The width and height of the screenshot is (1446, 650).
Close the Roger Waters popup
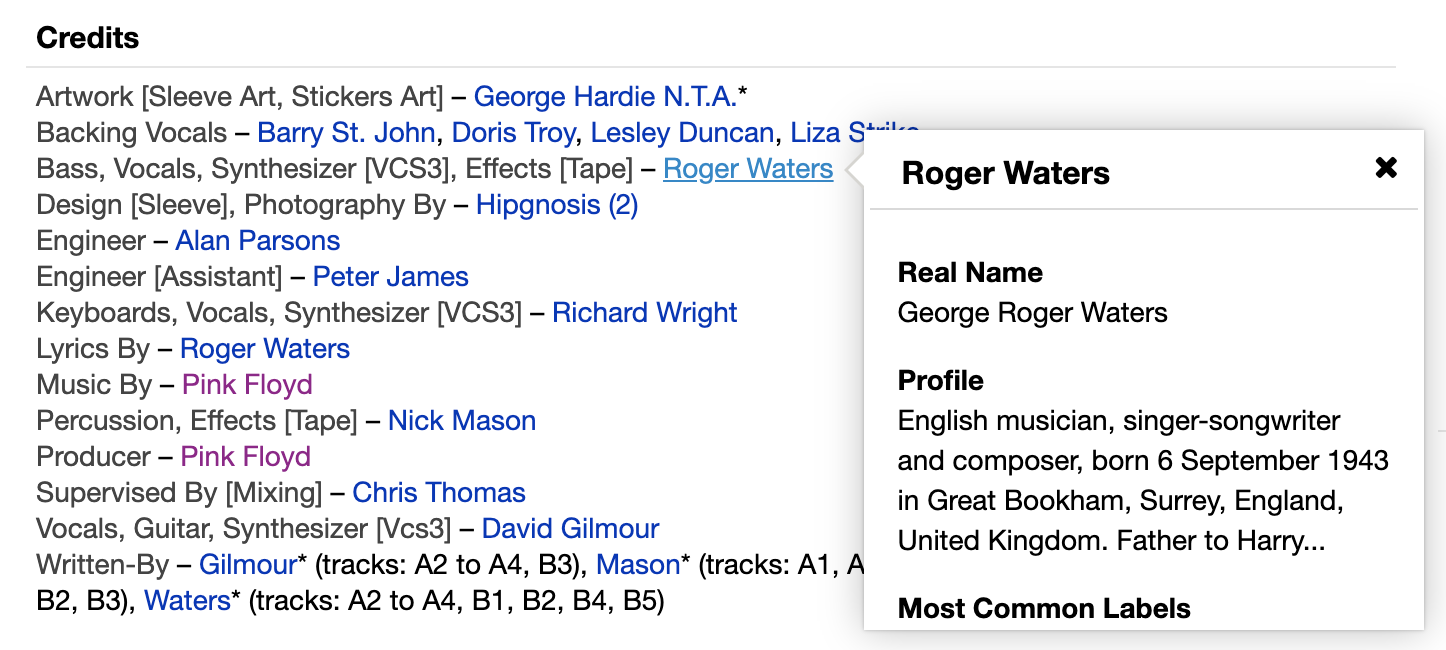1385,168
